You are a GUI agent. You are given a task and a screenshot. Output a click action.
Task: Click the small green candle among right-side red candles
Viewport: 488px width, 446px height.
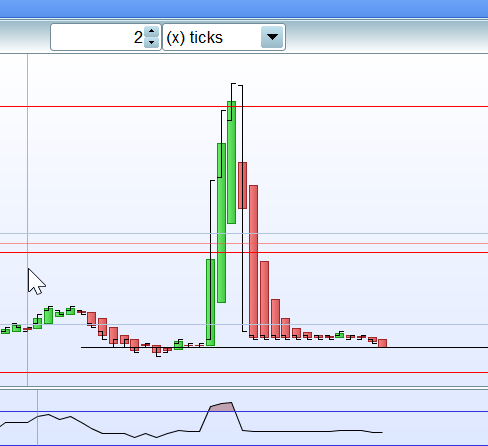[x=339, y=335]
